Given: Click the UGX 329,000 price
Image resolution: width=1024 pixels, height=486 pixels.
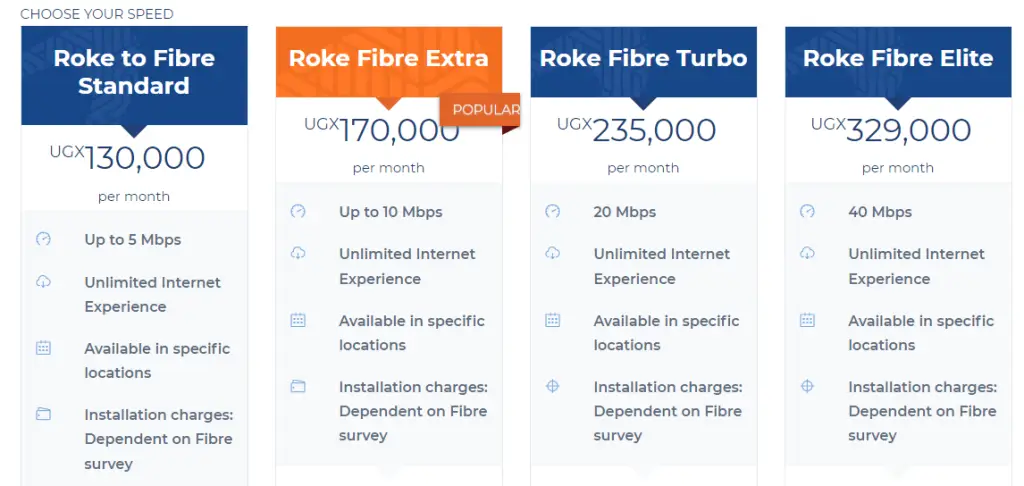Looking at the screenshot, I should (x=891, y=130).
